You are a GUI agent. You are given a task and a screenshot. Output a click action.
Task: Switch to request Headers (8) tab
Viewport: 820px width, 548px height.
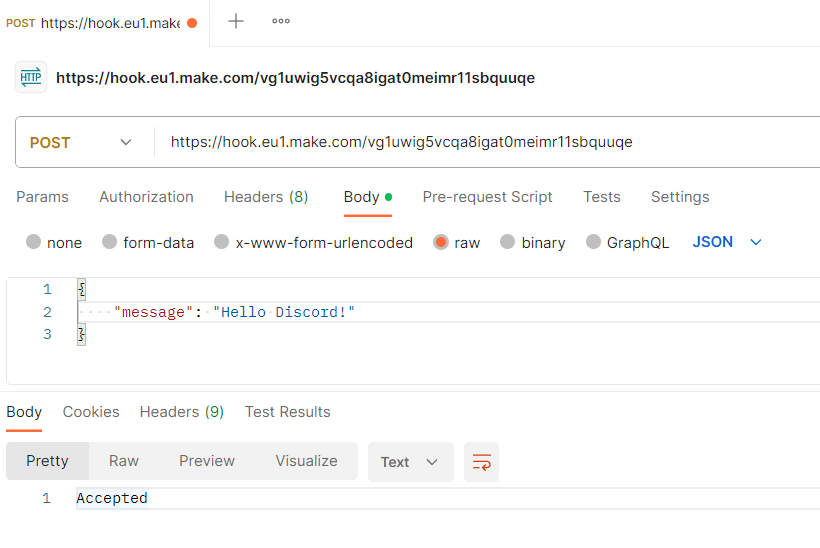[x=266, y=197]
